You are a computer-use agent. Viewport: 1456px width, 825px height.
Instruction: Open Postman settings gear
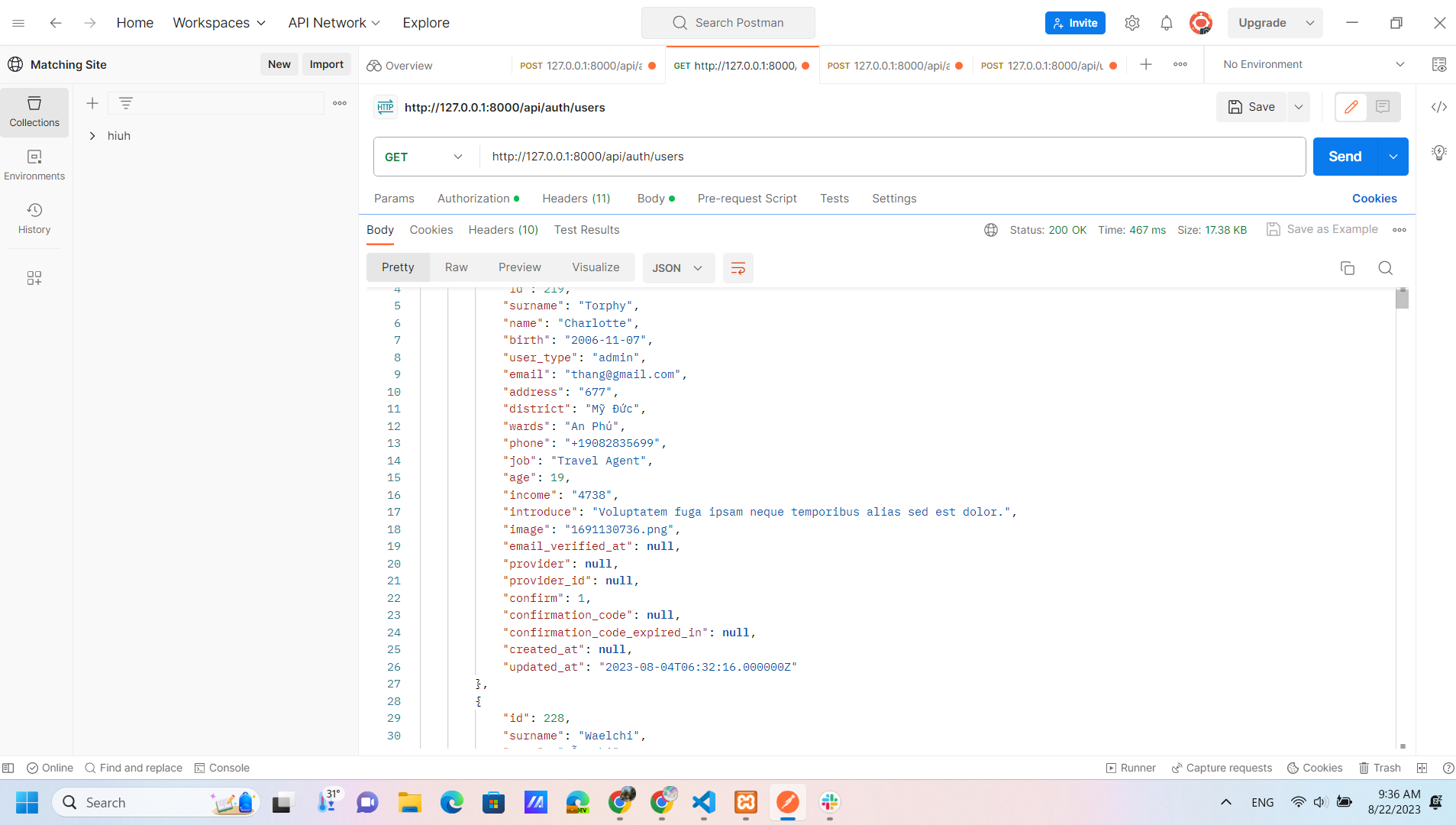(x=1132, y=23)
